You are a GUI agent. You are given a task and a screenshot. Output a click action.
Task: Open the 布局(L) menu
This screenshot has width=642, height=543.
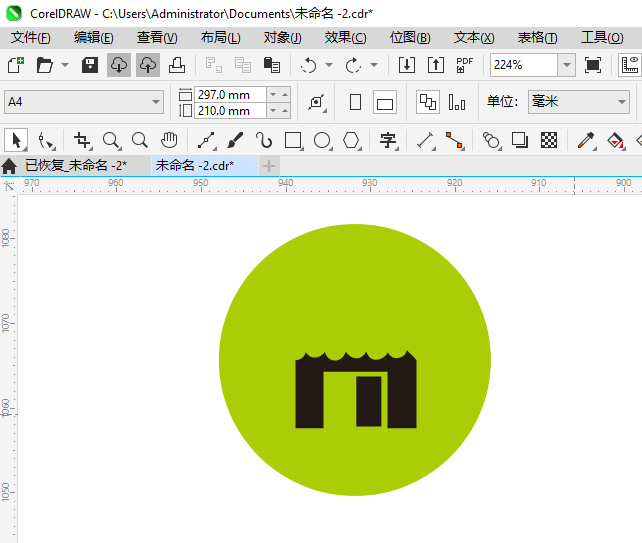tap(221, 38)
